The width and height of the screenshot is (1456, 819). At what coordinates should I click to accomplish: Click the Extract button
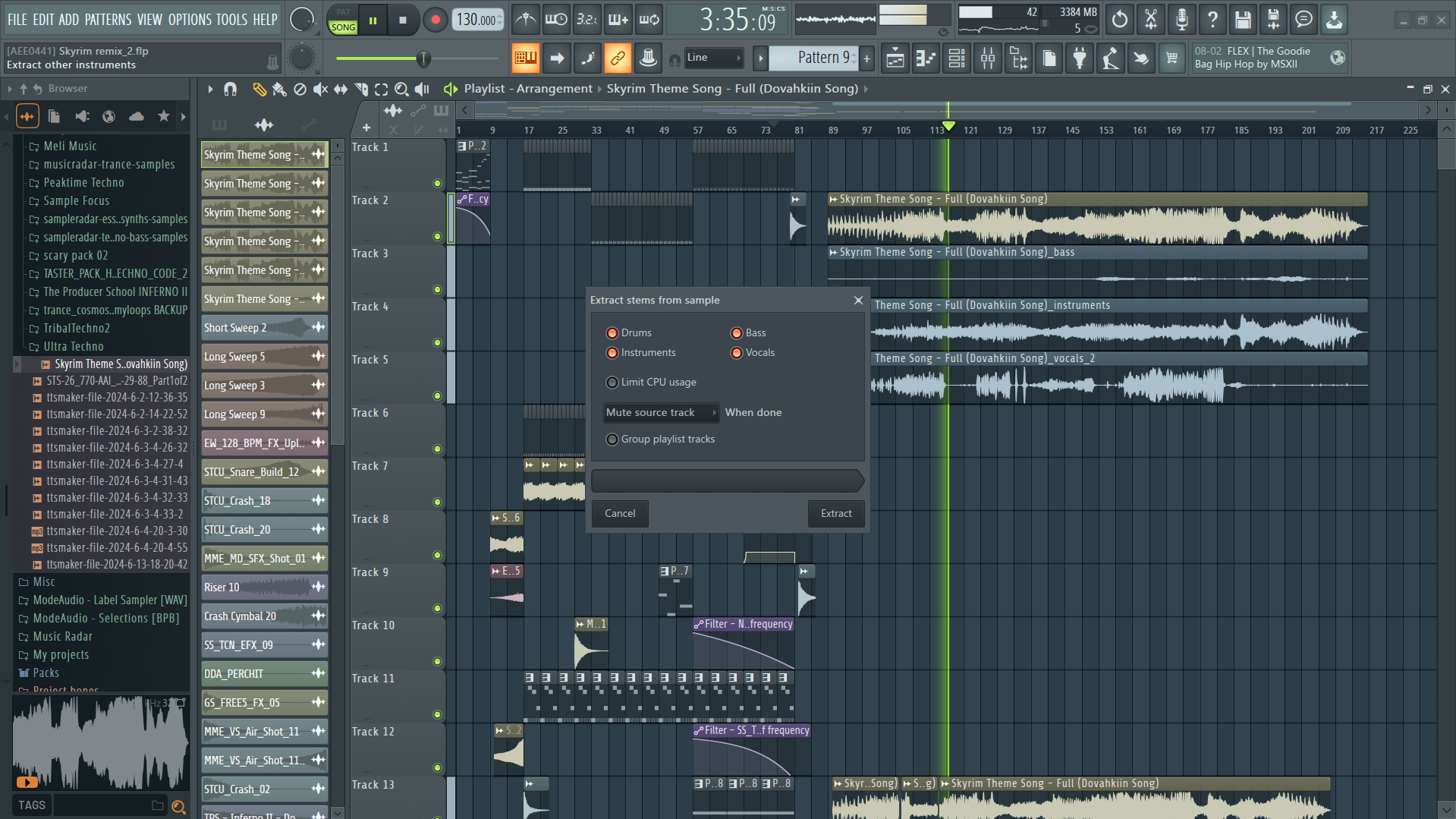(836, 514)
